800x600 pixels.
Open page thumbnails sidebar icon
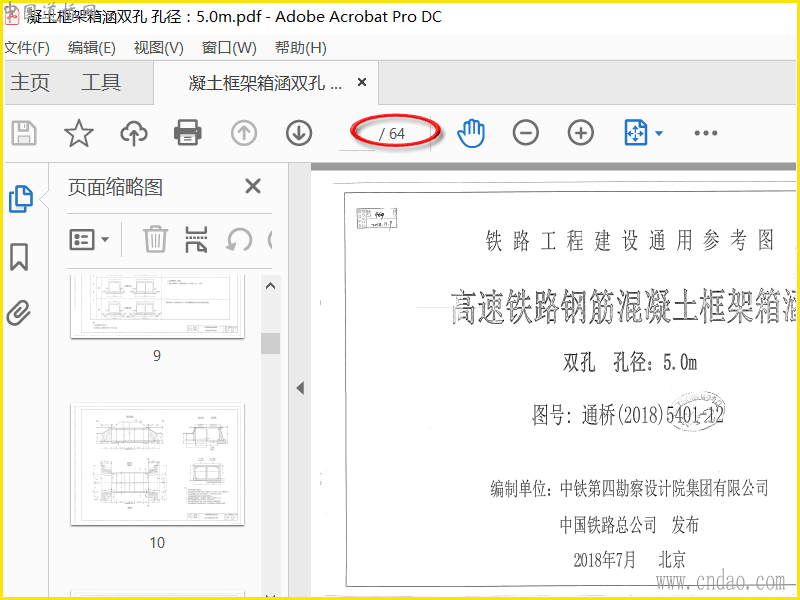click(x=21, y=199)
